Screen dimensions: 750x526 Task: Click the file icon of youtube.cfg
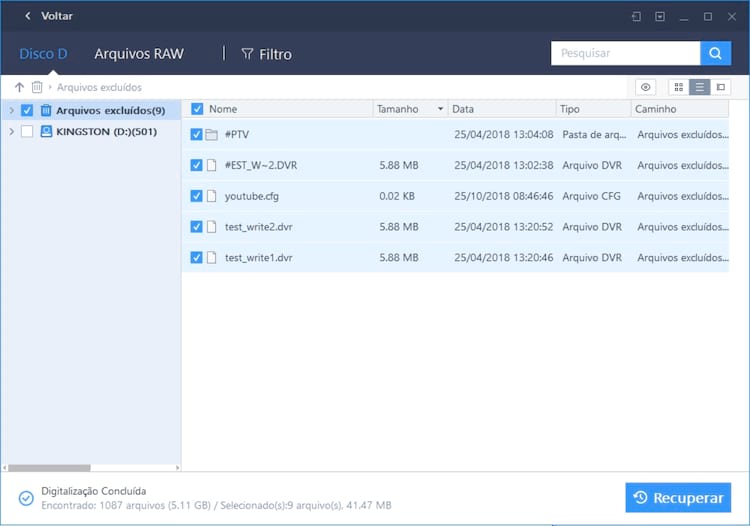(x=211, y=196)
